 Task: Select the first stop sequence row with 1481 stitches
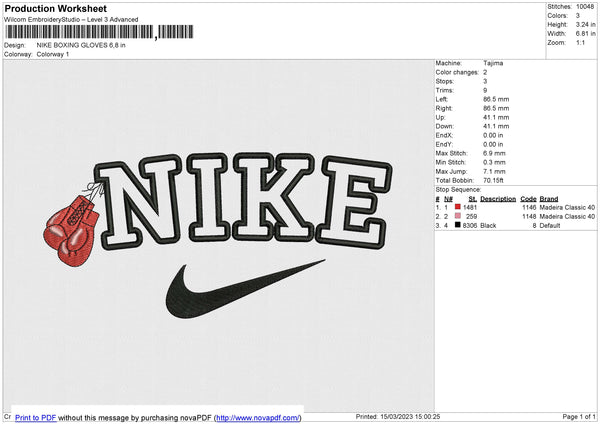pyautogui.click(x=470, y=207)
